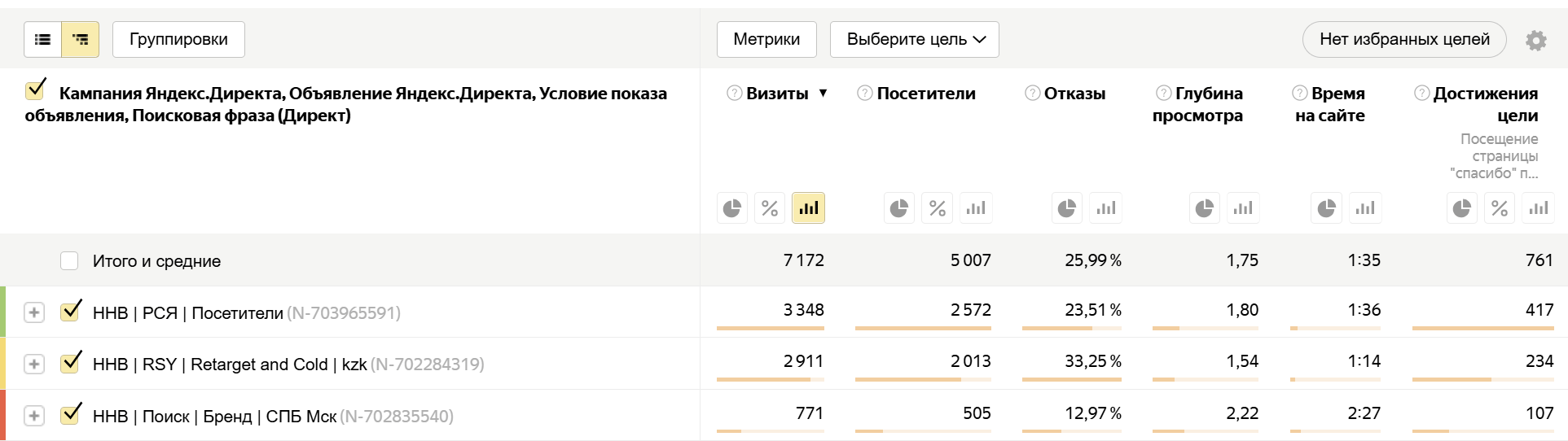This screenshot has height=441, width=1568.
Task: Show pie chart for Визиты column
Action: [732, 208]
